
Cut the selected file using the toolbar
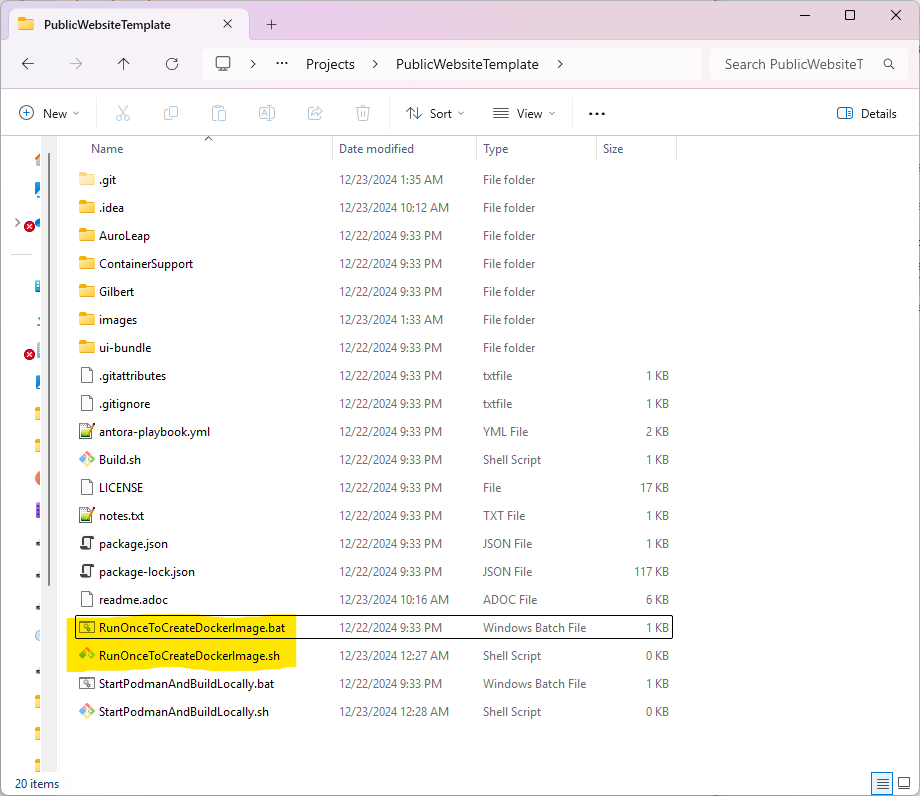tap(122, 113)
